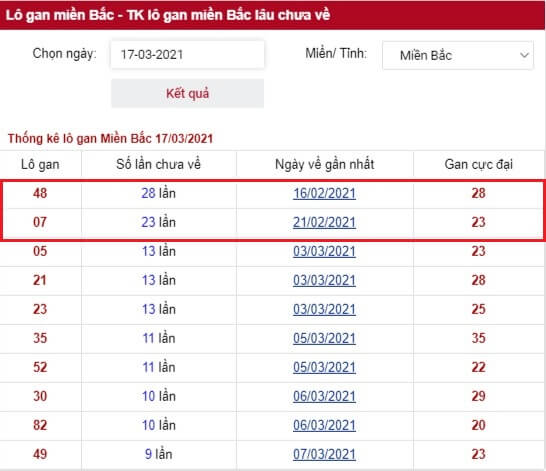The height and width of the screenshot is (471, 546).
Task: Open the 06/03/2021 link in row 82
Action: 324,425
